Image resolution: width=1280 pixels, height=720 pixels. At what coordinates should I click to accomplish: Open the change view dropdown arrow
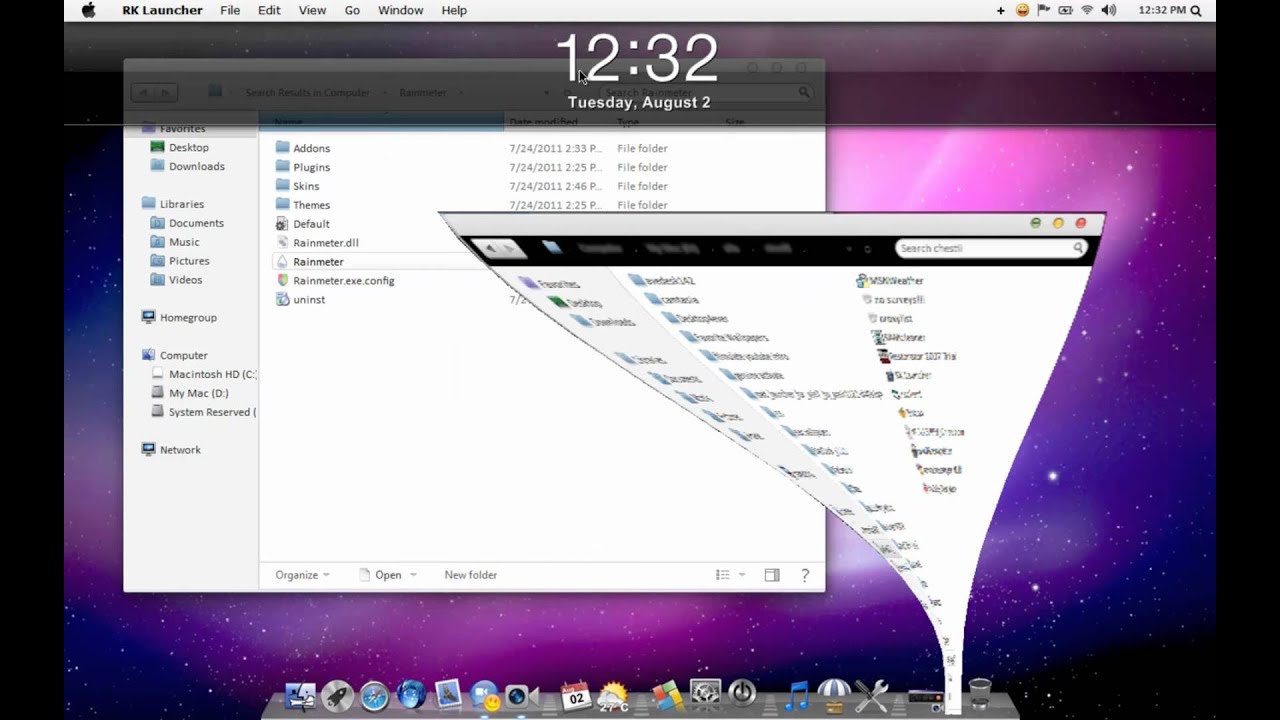point(742,575)
